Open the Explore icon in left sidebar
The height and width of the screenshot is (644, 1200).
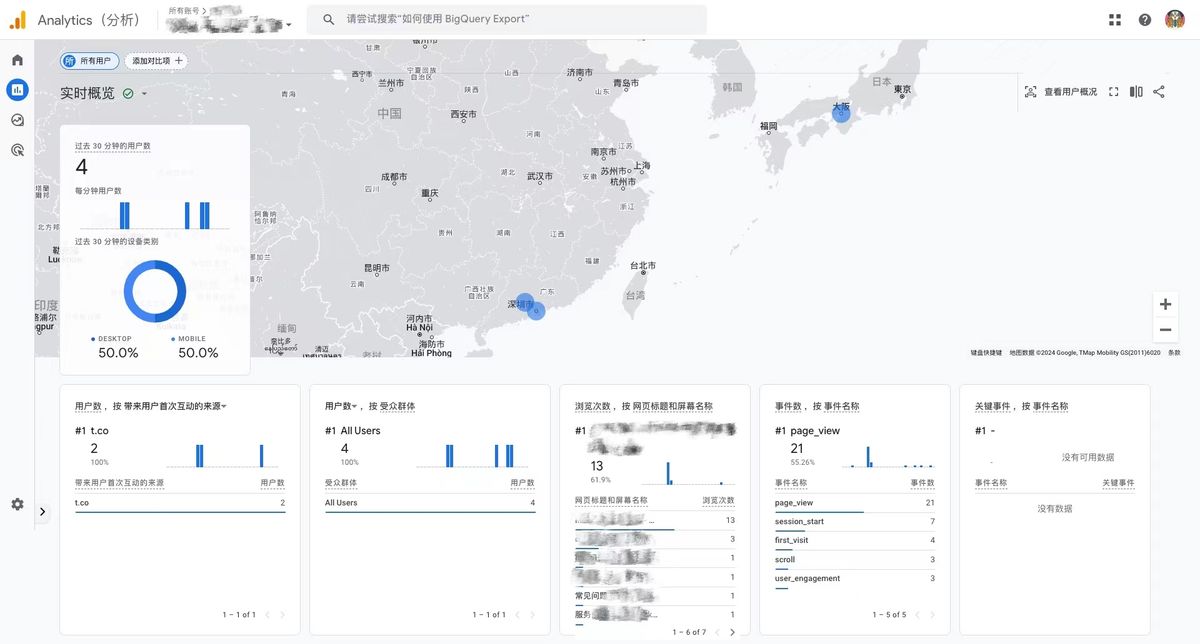tap(17, 120)
